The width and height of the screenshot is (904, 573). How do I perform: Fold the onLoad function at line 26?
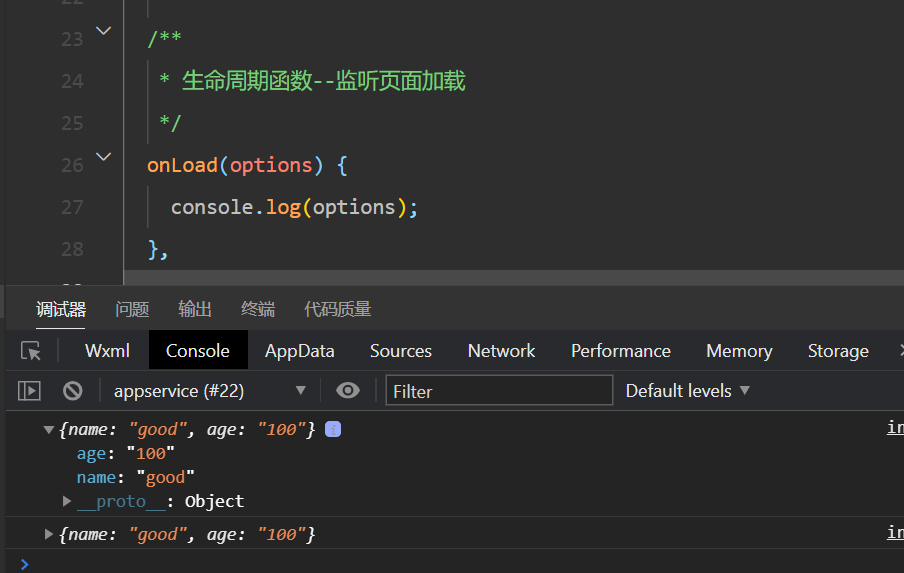pos(103,156)
